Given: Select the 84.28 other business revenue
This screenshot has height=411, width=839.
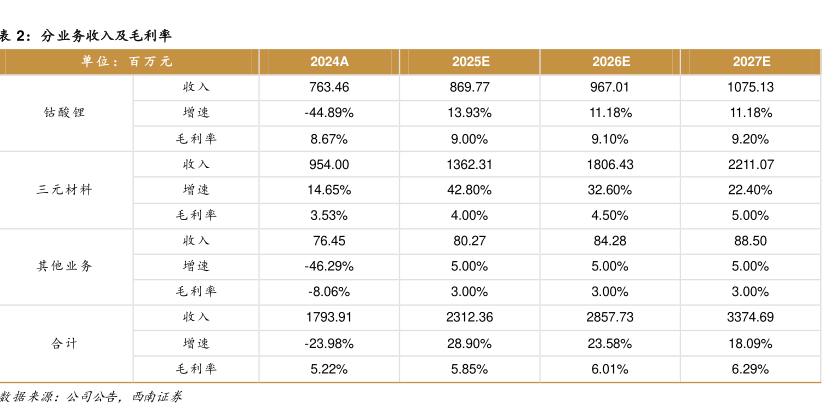Looking at the screenshot, I should (x=610, y=240).
